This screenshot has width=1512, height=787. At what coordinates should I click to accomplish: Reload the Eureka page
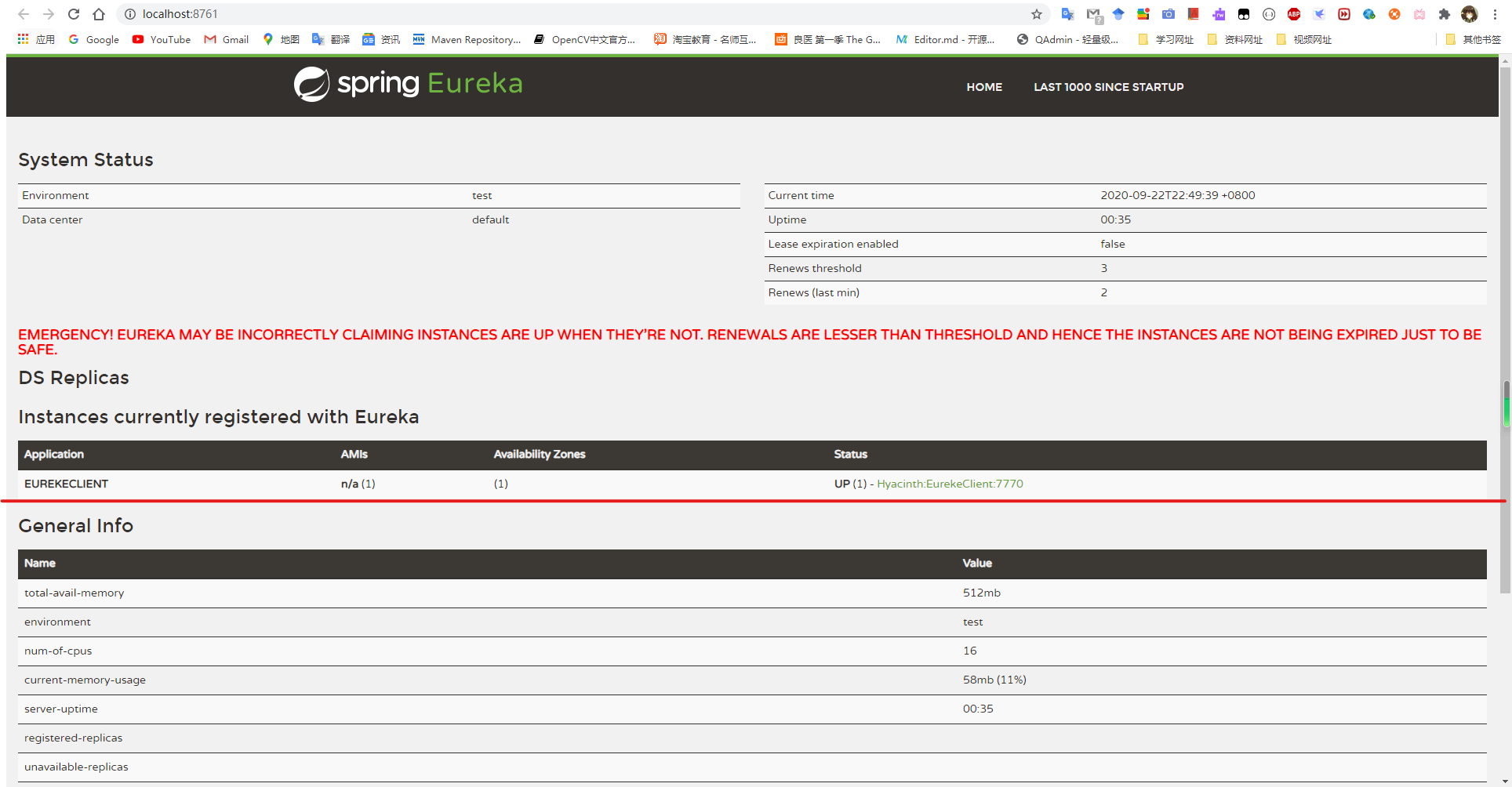click(x=74, y=14)
